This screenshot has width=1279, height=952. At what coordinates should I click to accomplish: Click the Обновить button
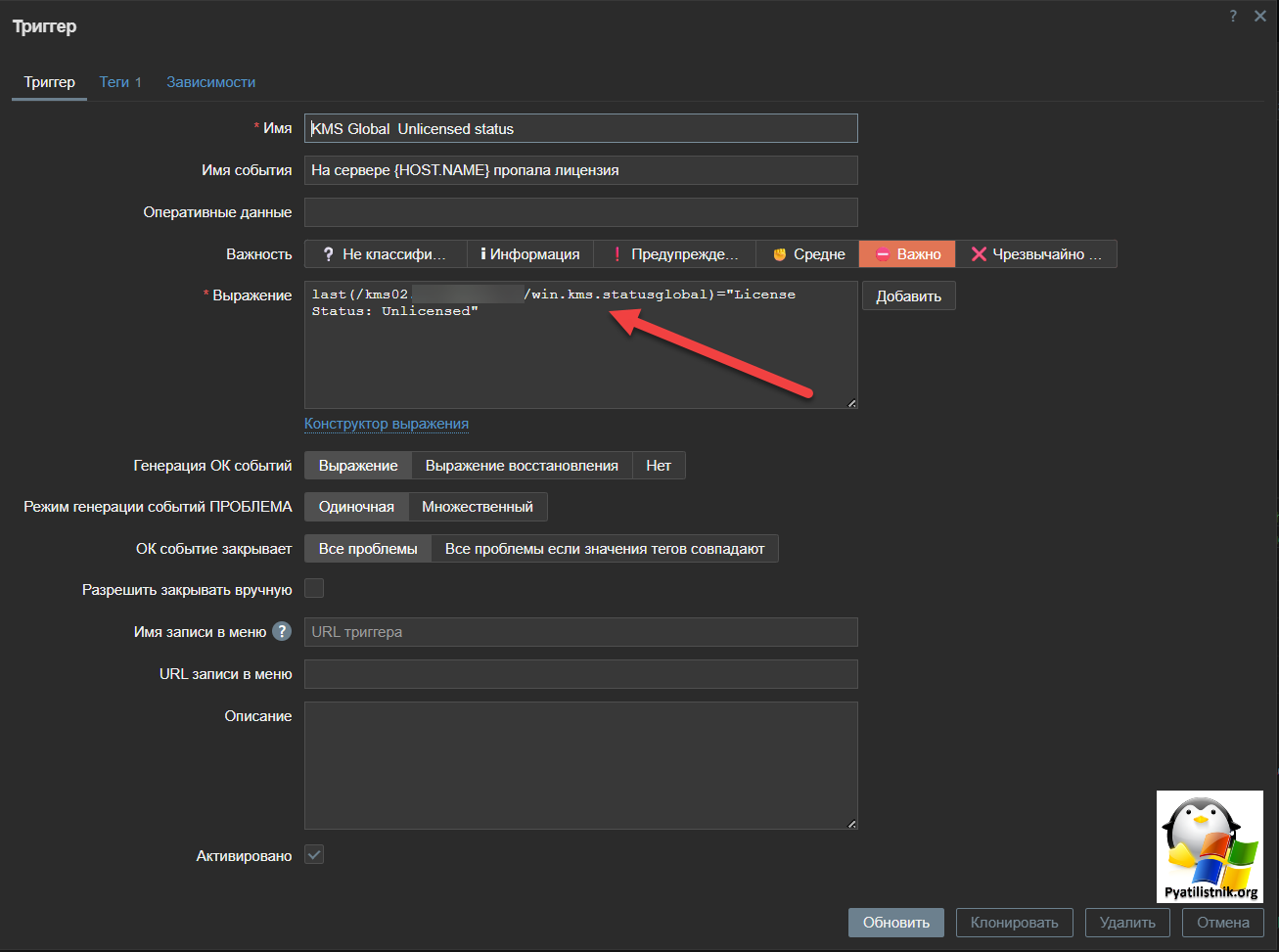(x=896, y=923)
